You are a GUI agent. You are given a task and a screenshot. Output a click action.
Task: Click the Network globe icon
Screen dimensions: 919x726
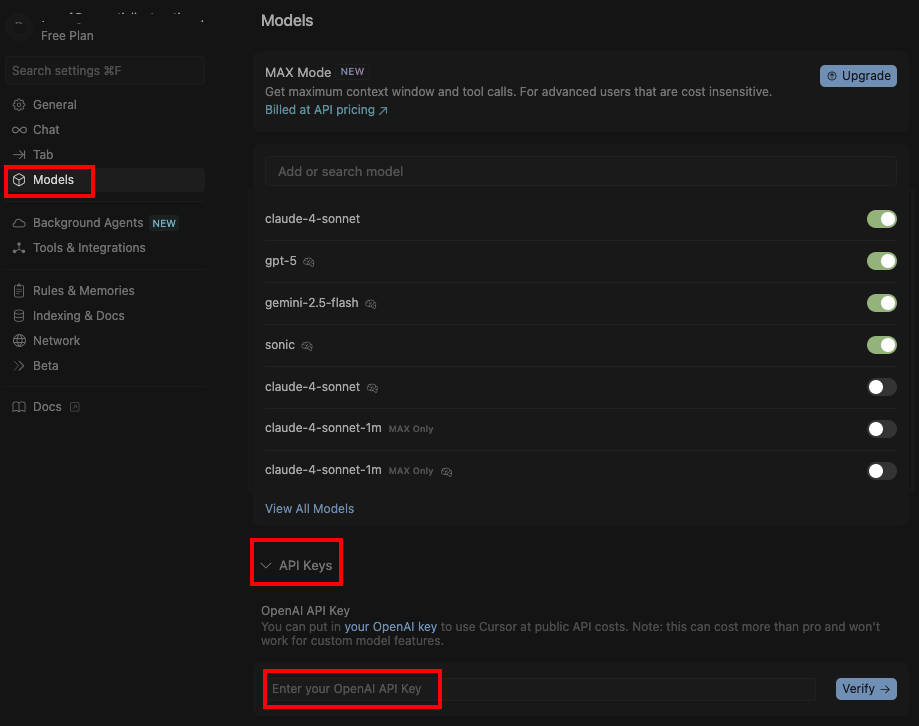coord(19,341)
